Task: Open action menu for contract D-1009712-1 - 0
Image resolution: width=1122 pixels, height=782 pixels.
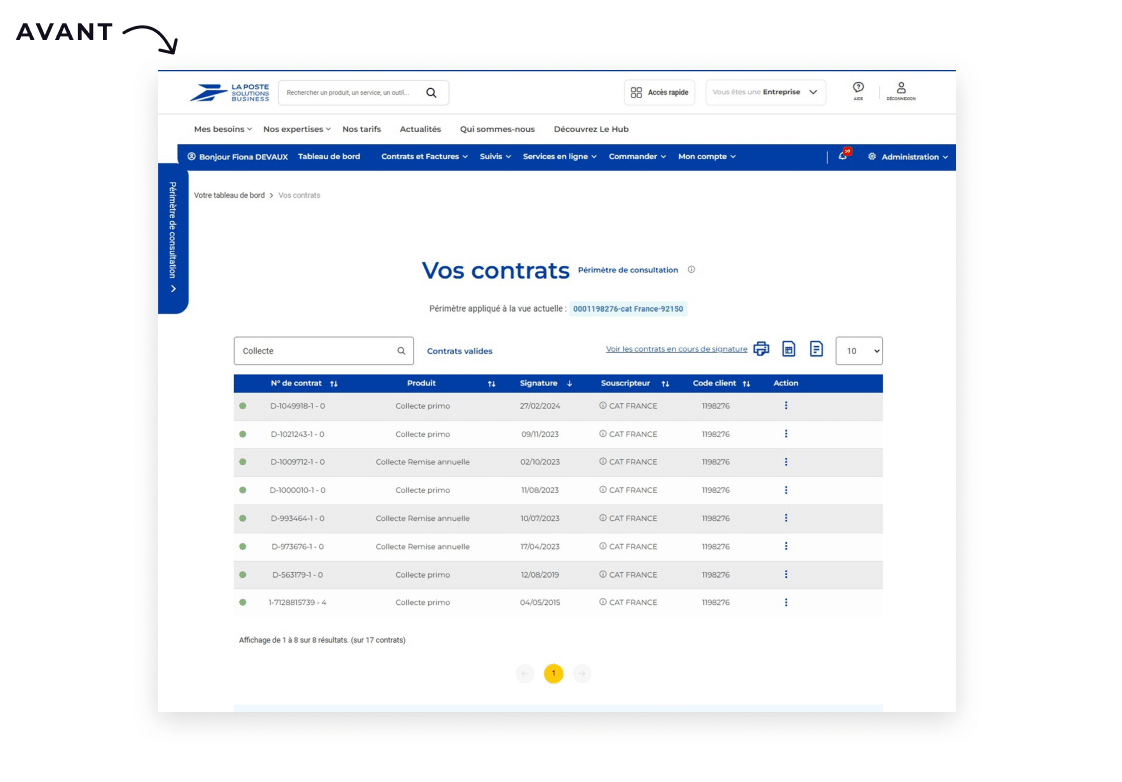Action: pos(786,462)
